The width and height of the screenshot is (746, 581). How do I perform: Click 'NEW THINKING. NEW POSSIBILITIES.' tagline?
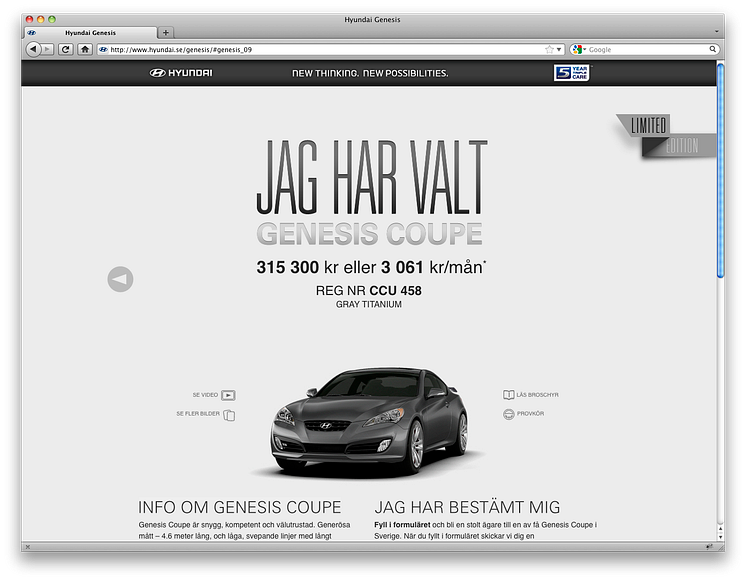coord(370,73)
